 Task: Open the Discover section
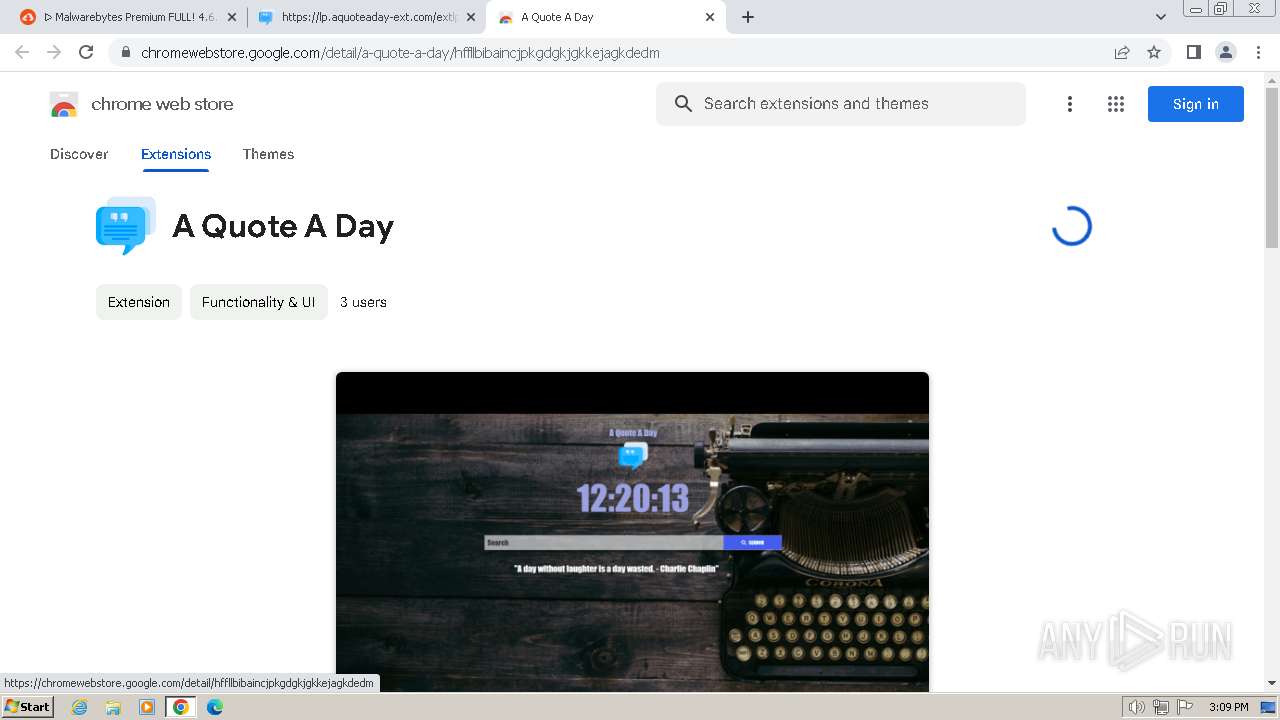79,154
